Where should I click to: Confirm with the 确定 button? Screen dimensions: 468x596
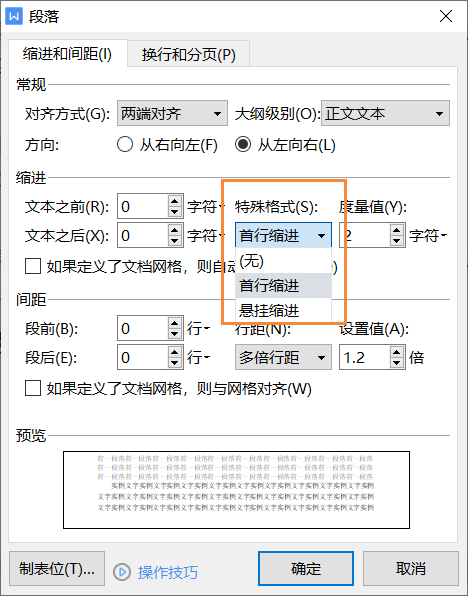[306, 568]
